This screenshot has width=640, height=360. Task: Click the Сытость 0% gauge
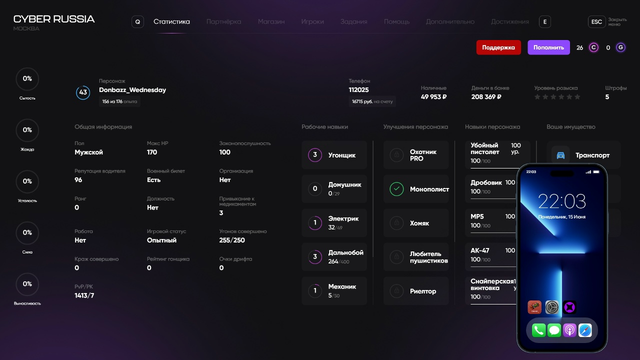pos(27,79)
